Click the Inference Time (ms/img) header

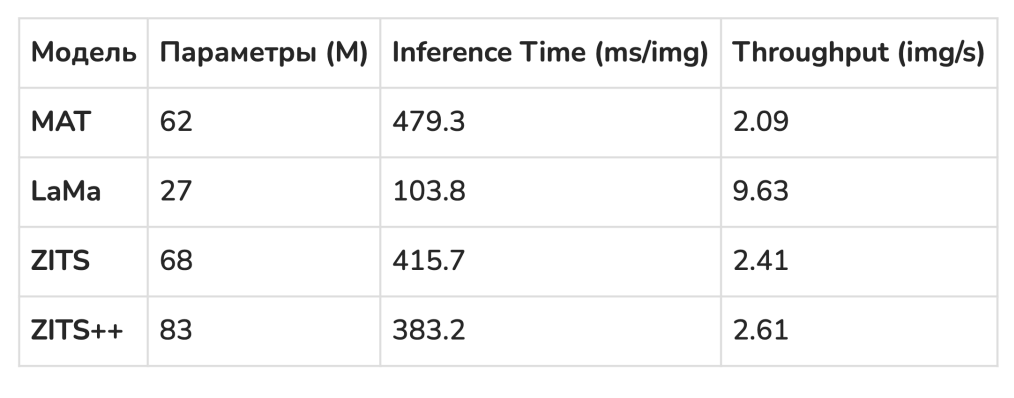(550, 53)
